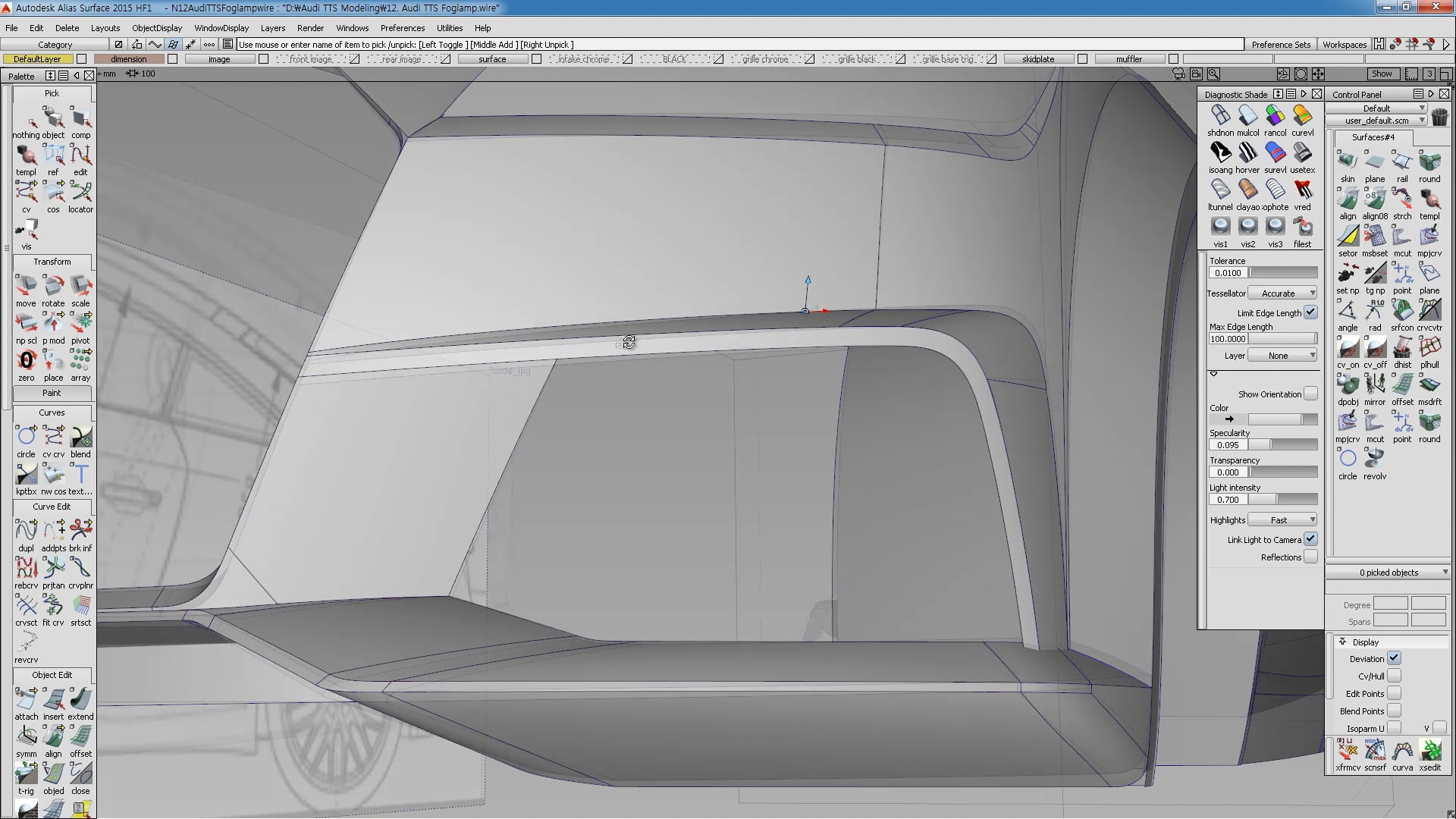Image resolution: width=1456 pixels, height=819 pixels.
Task: Open the ObjectDisplay menu
Action: (157, 28)
